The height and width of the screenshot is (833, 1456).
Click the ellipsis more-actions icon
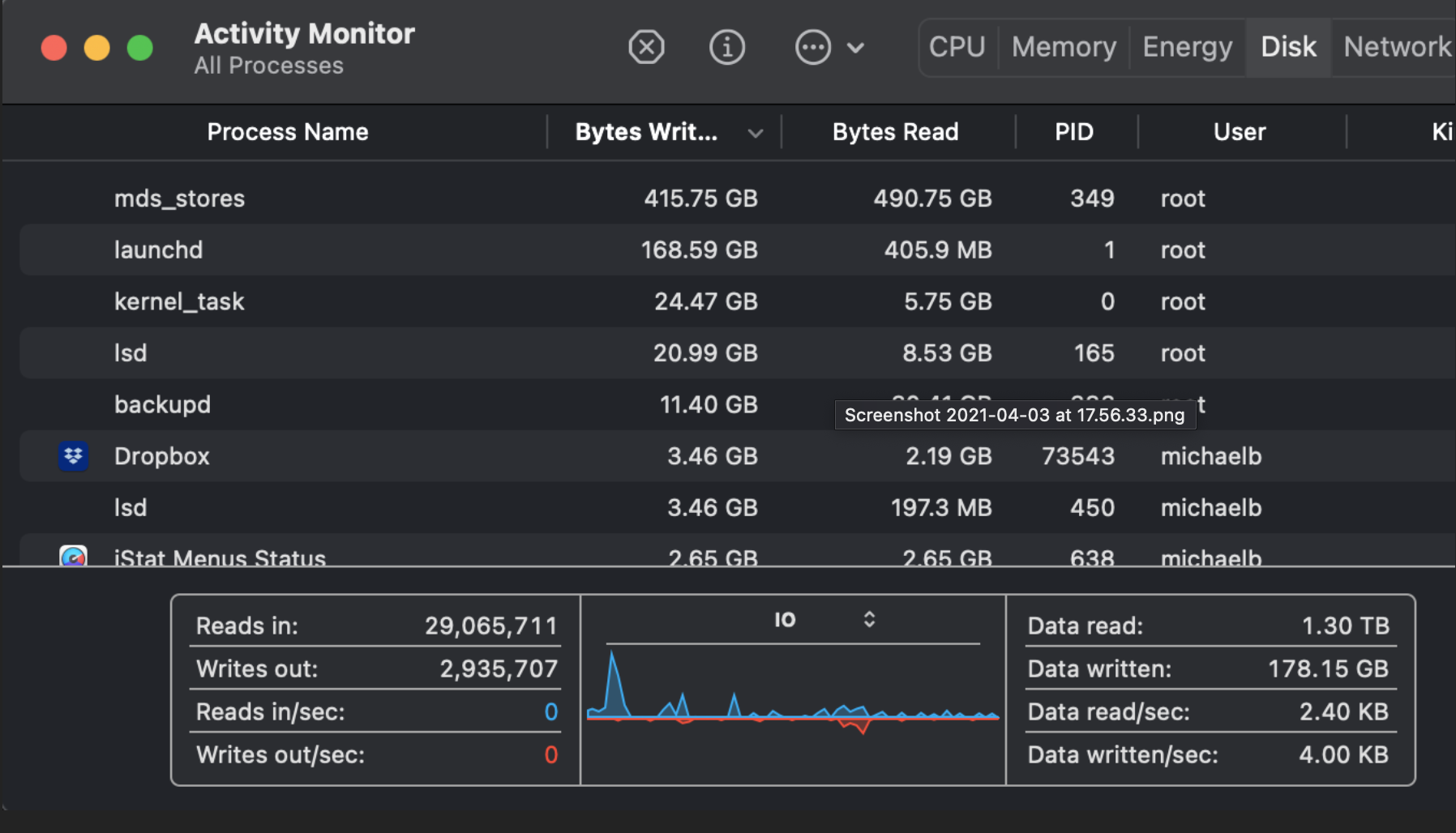(x=812, y=47)
